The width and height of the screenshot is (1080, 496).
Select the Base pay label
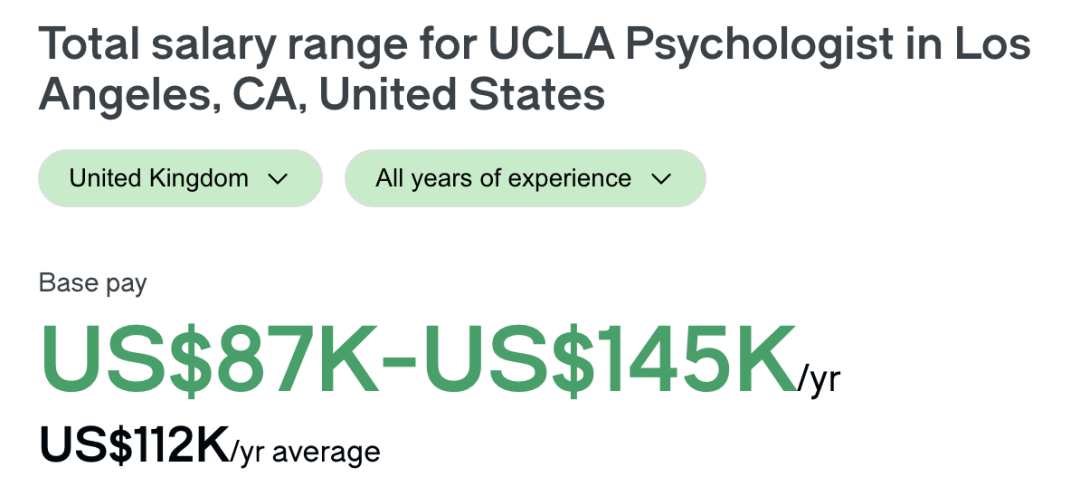(93, 283)
